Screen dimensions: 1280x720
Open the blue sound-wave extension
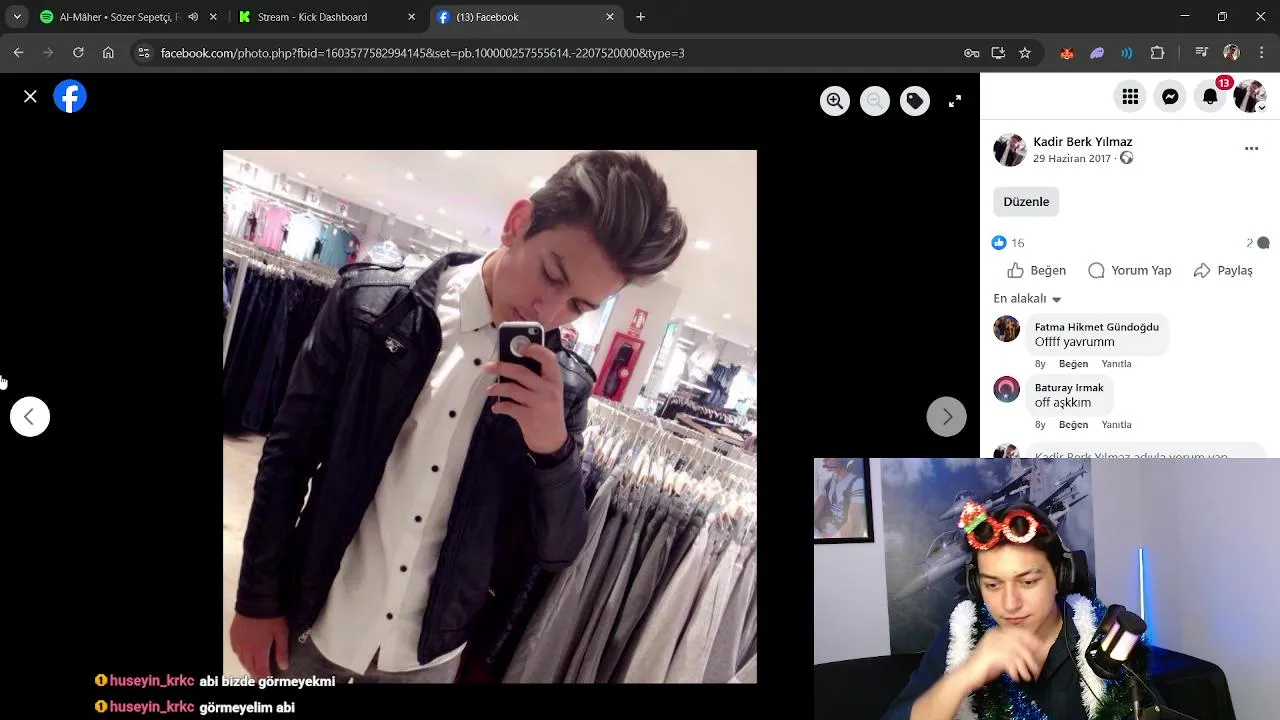coord(1127,53)
